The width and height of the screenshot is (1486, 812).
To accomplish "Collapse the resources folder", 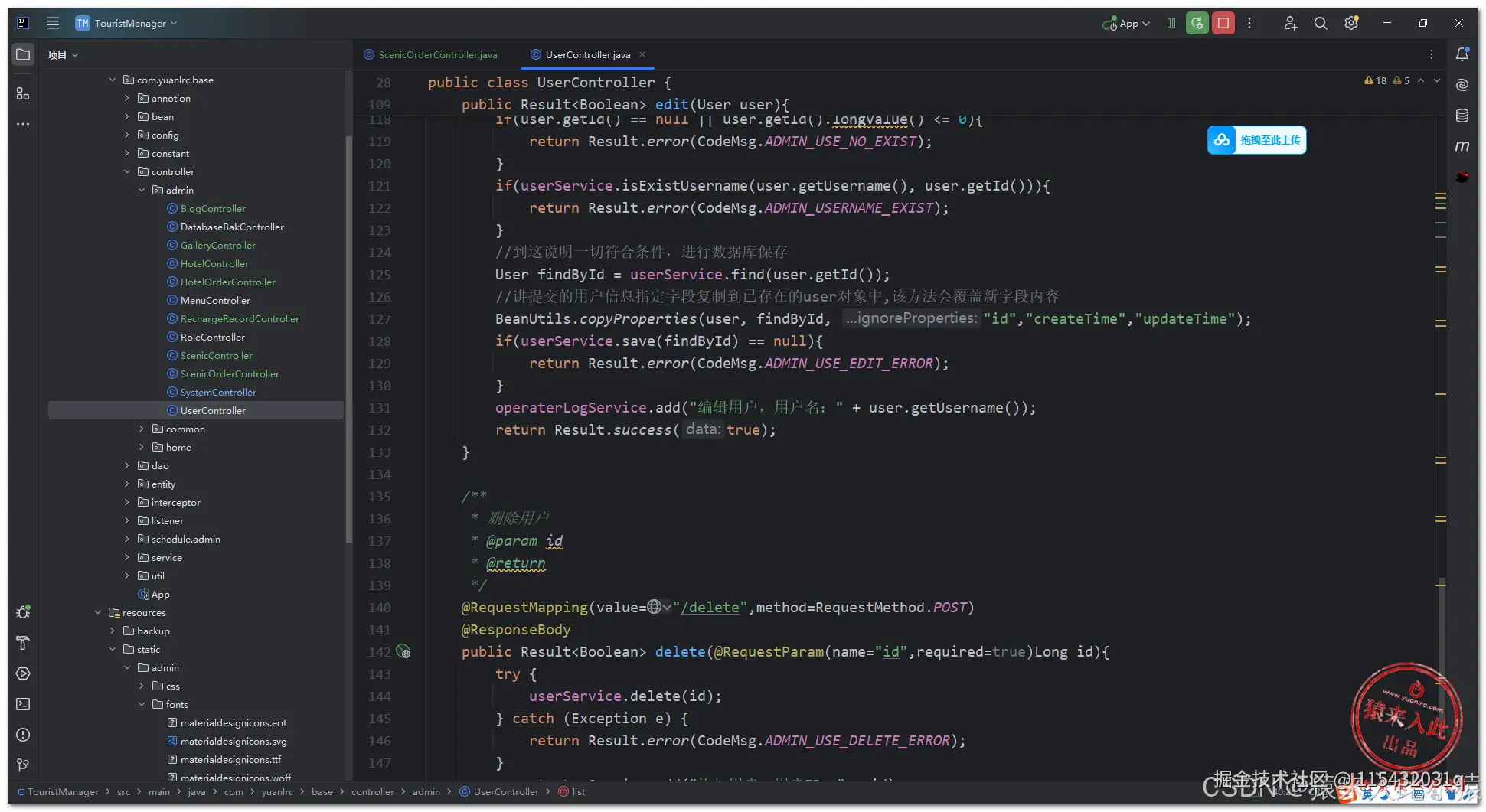I will point(98,612).
